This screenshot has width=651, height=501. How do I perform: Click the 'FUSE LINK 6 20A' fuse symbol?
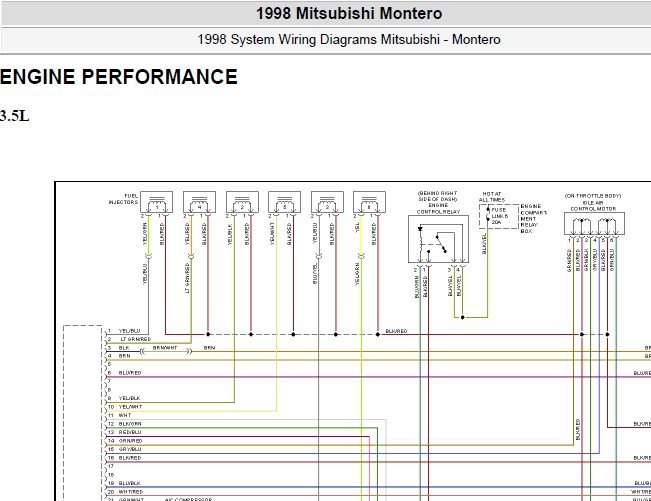[x=499, y=216]
